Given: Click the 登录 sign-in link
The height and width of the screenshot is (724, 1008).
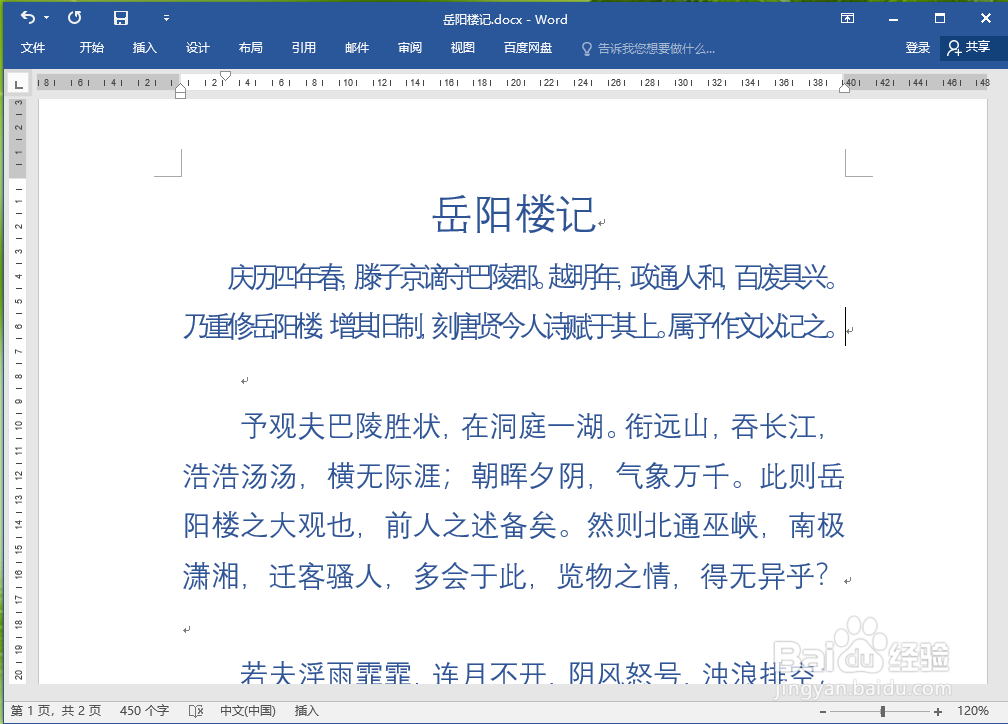Looking at the screenshot, I should [x=917, y=47].
